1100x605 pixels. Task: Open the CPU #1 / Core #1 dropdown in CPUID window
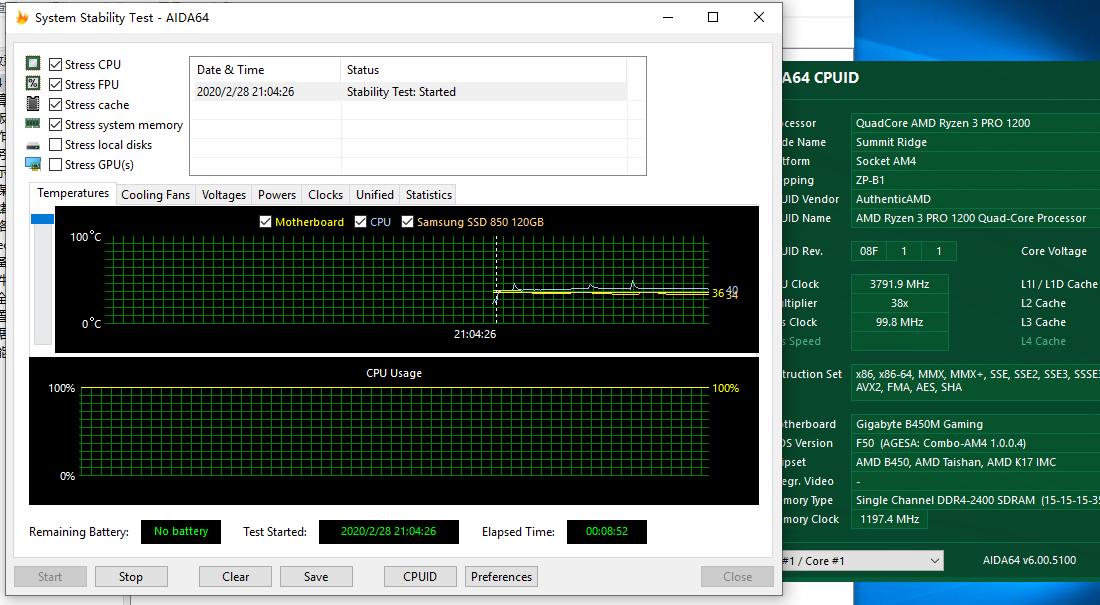tap(862, 561)
